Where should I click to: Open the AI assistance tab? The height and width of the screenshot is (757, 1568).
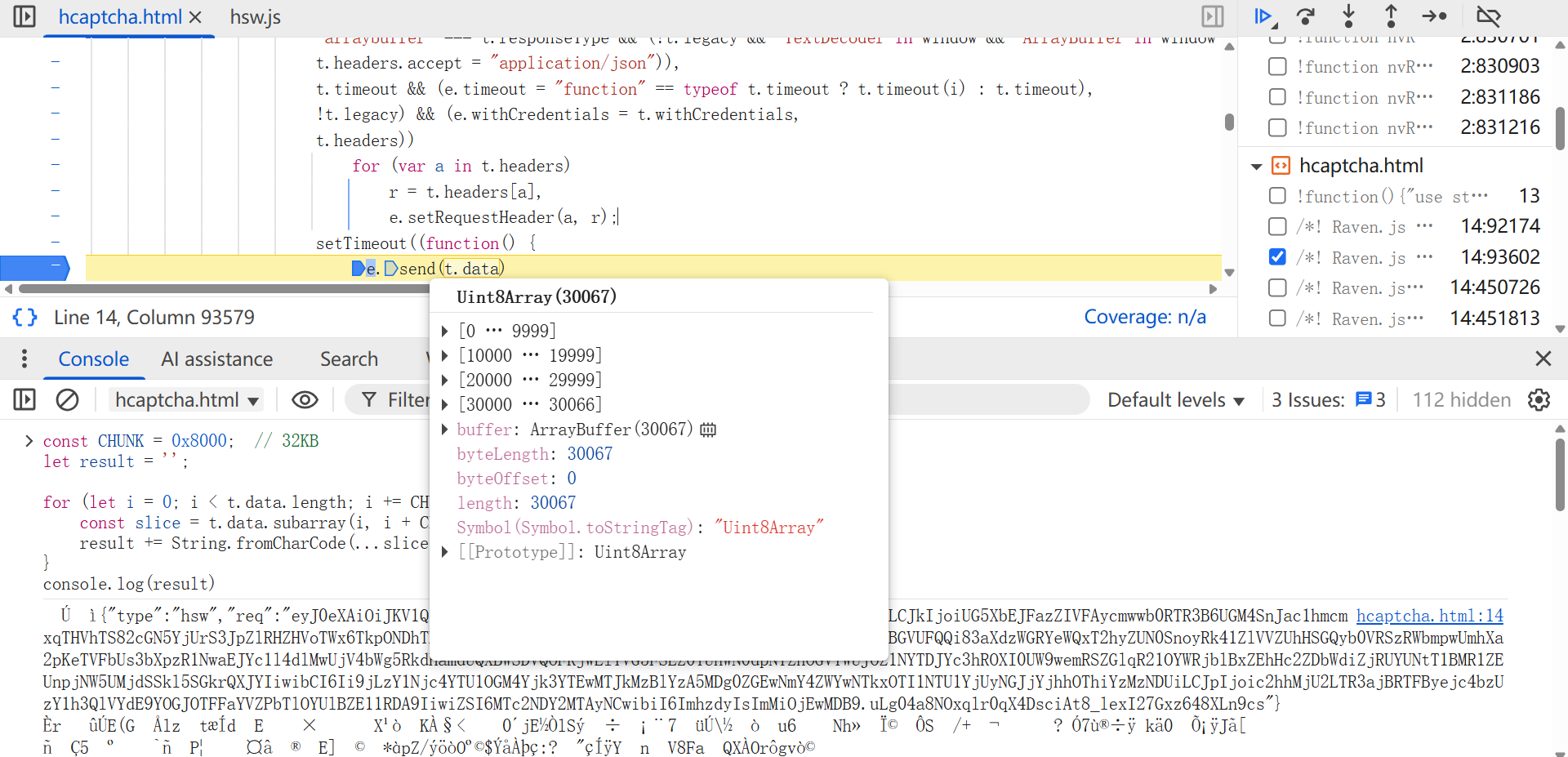(x=216, y=359)
